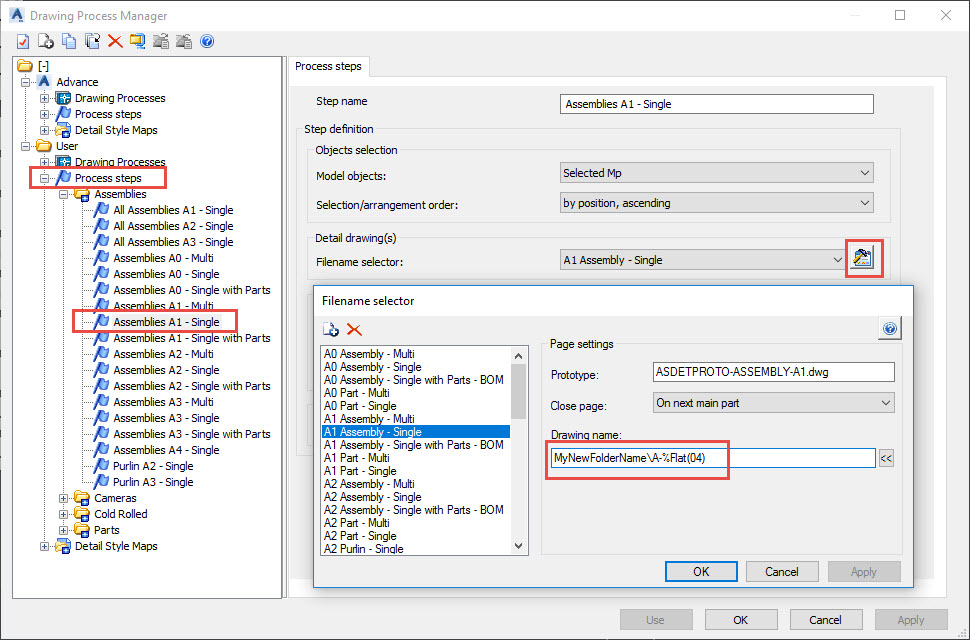Collapse the Assemblies tree branch
970x640 pixels.
(x=64, y=194)
